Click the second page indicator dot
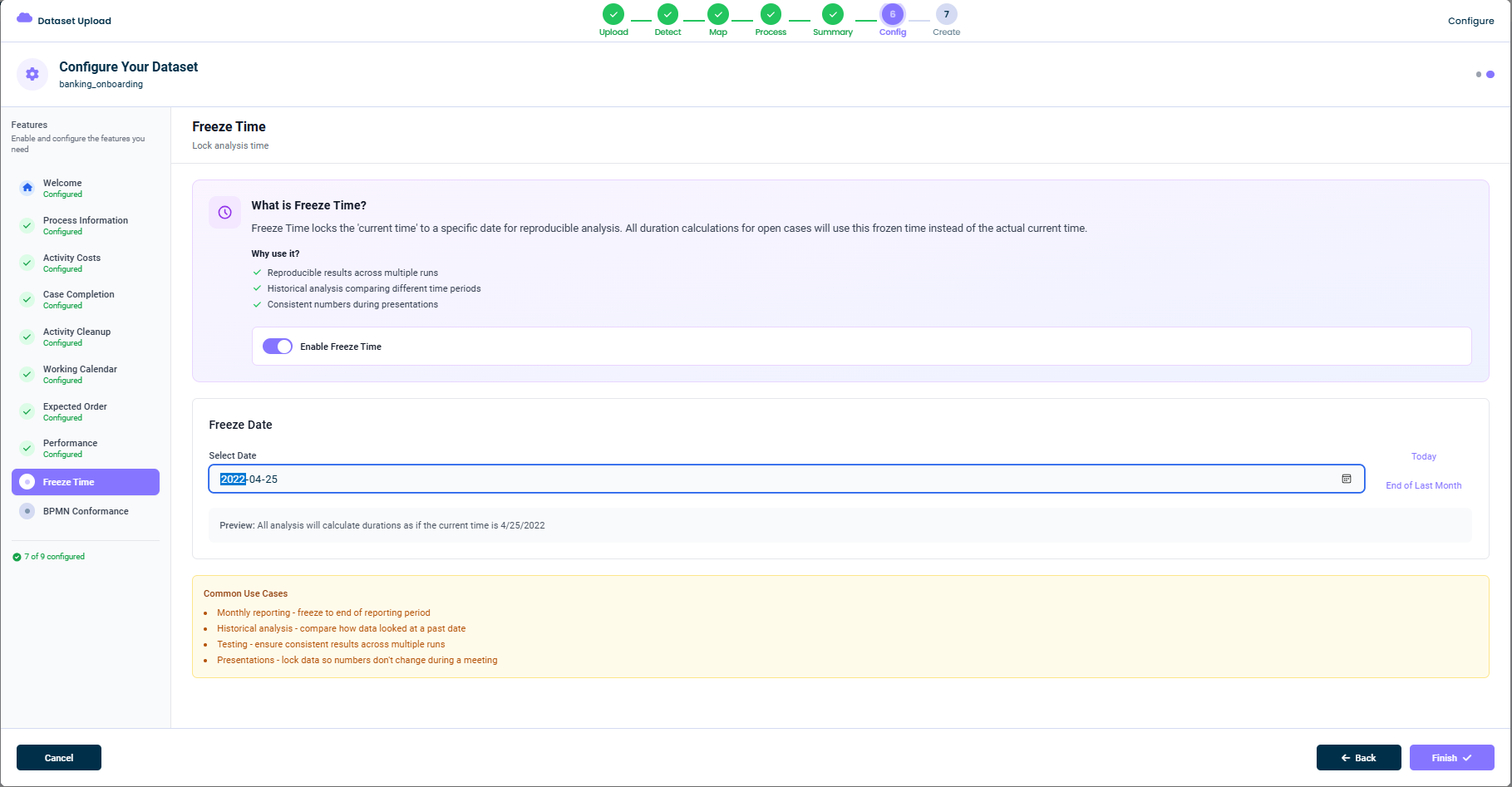1512x787 pixels. click(1490, 74)
